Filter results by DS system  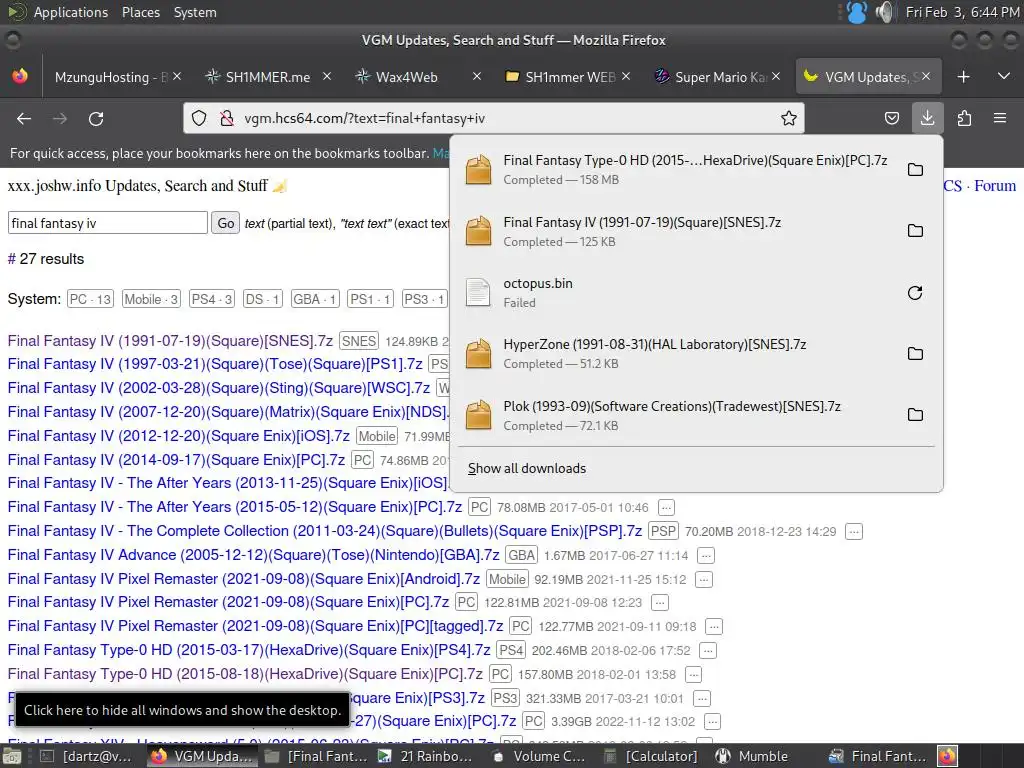[262, 299]
